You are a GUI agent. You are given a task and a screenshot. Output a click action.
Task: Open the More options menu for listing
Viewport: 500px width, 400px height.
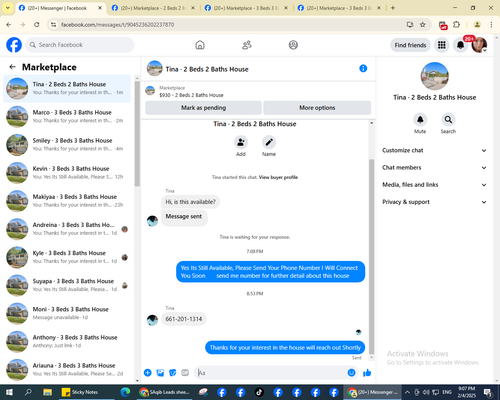[x=317, y=108]
